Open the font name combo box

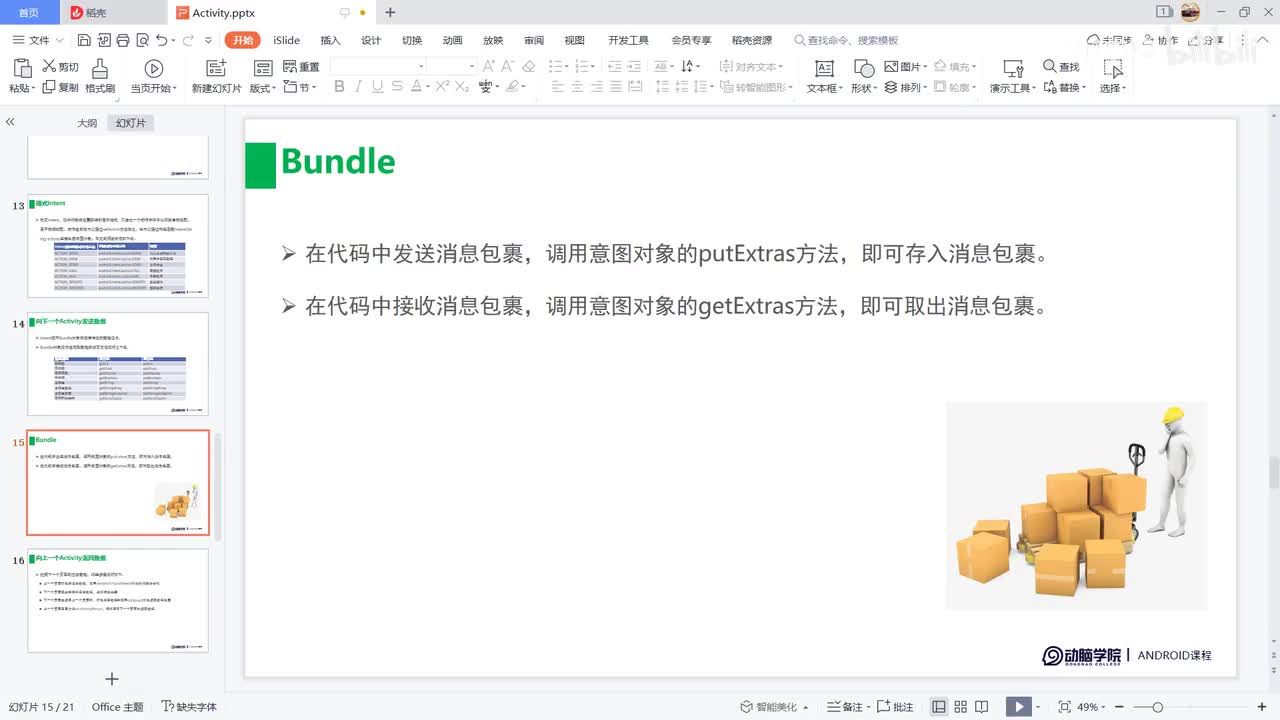(378, 66)
